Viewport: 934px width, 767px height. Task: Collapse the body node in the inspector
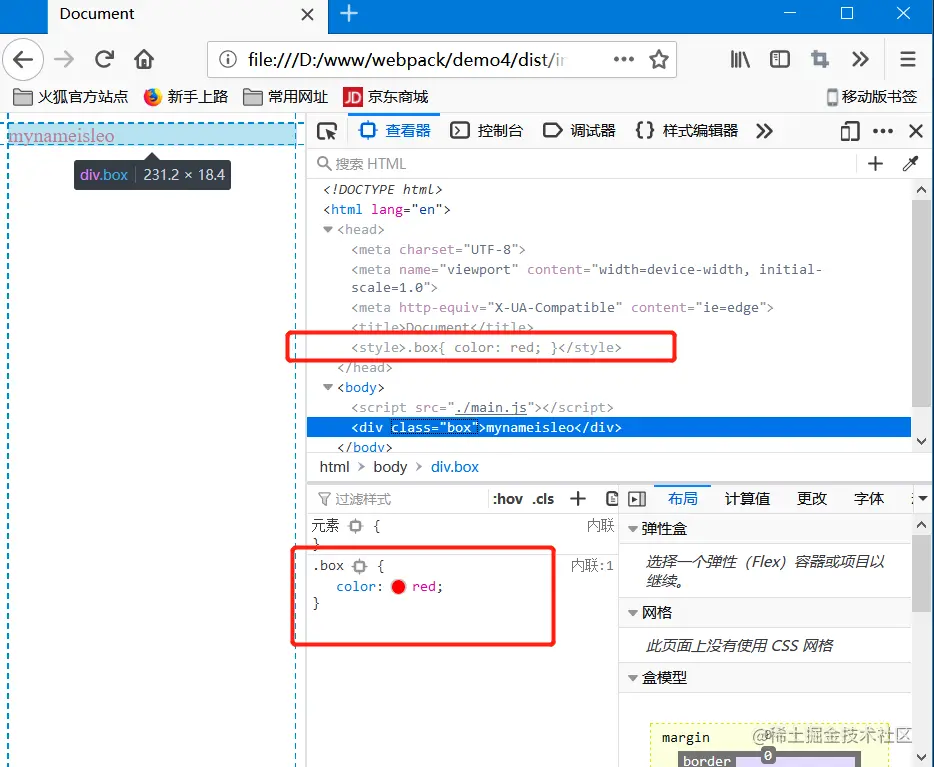pos(328,387)
